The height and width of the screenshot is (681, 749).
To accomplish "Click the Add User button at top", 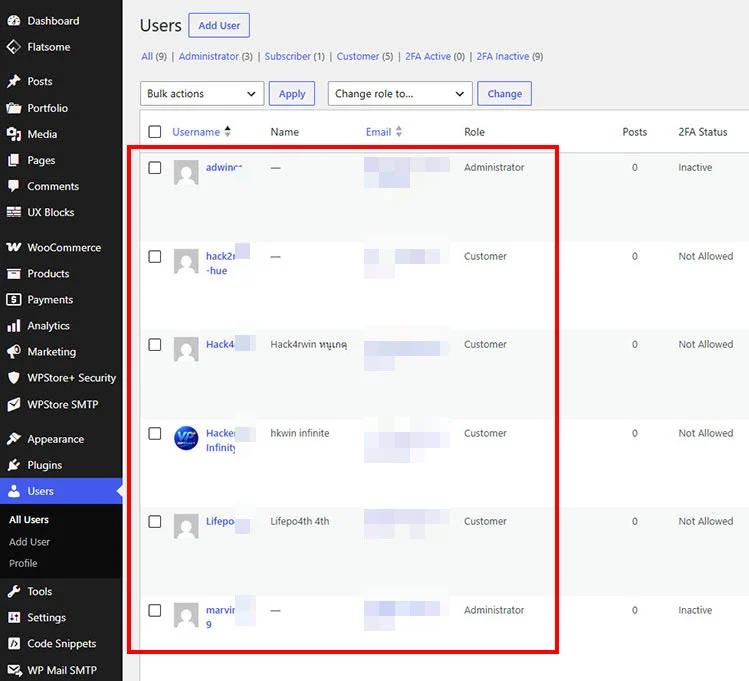I will coord(219,25).
